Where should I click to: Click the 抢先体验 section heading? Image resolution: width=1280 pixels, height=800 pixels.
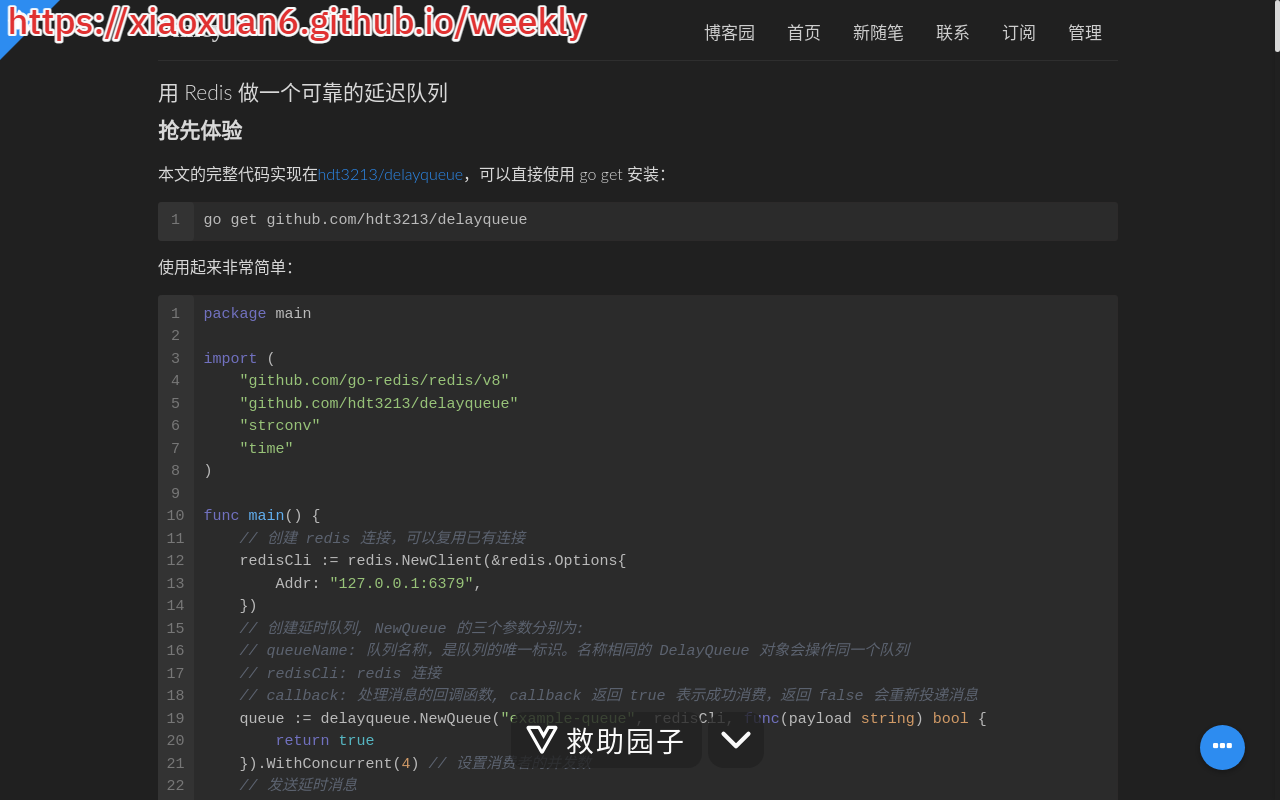200,131
